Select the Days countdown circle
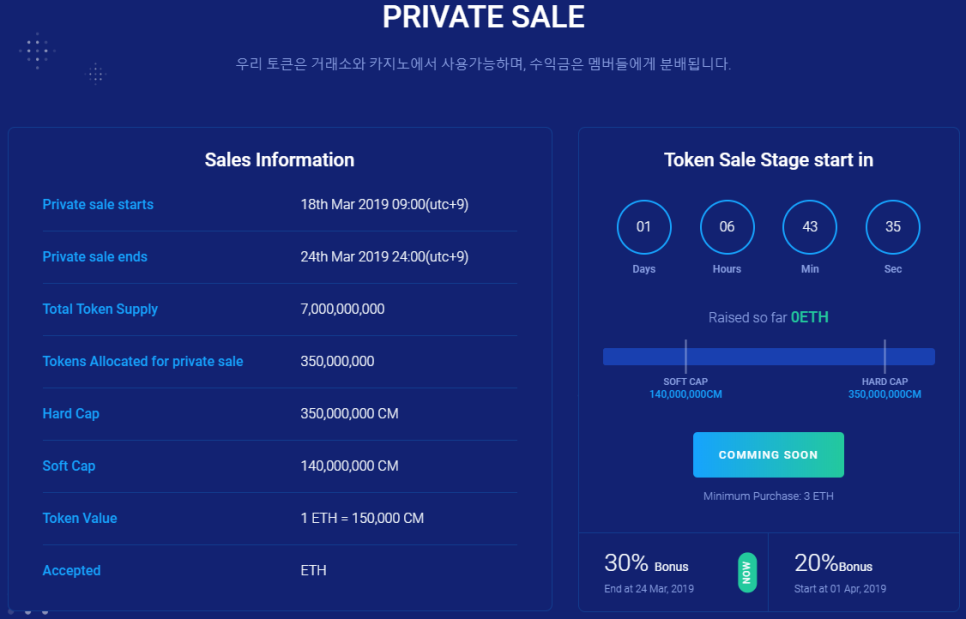This screenshot has width=966, height=619. [x=644, y=227]
